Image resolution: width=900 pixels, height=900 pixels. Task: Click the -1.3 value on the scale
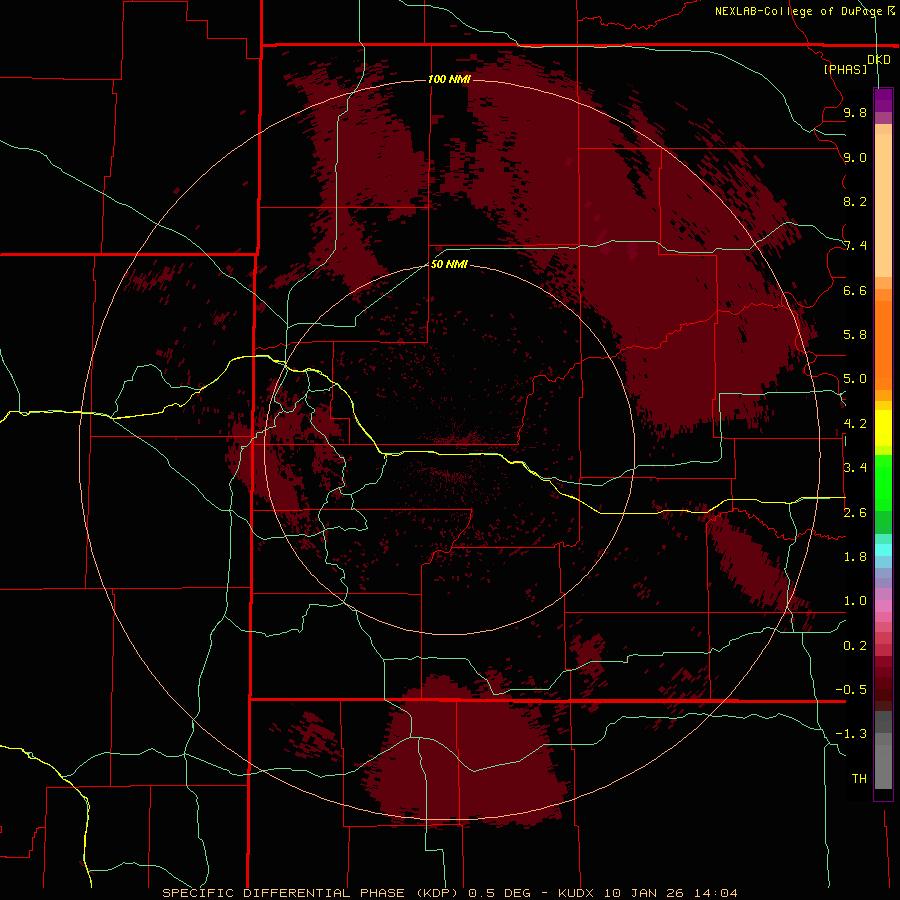point(851,734)
